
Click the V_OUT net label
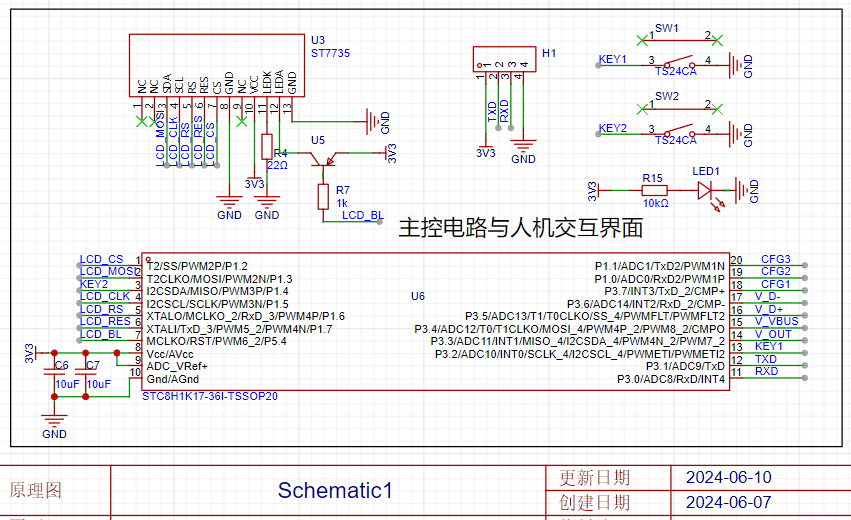[773, 334]
